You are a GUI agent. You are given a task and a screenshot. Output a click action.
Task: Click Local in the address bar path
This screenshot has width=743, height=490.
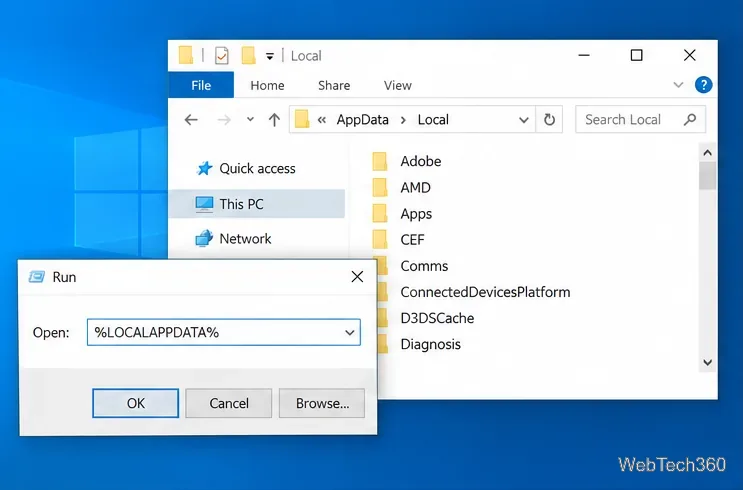tap(433, 119)
